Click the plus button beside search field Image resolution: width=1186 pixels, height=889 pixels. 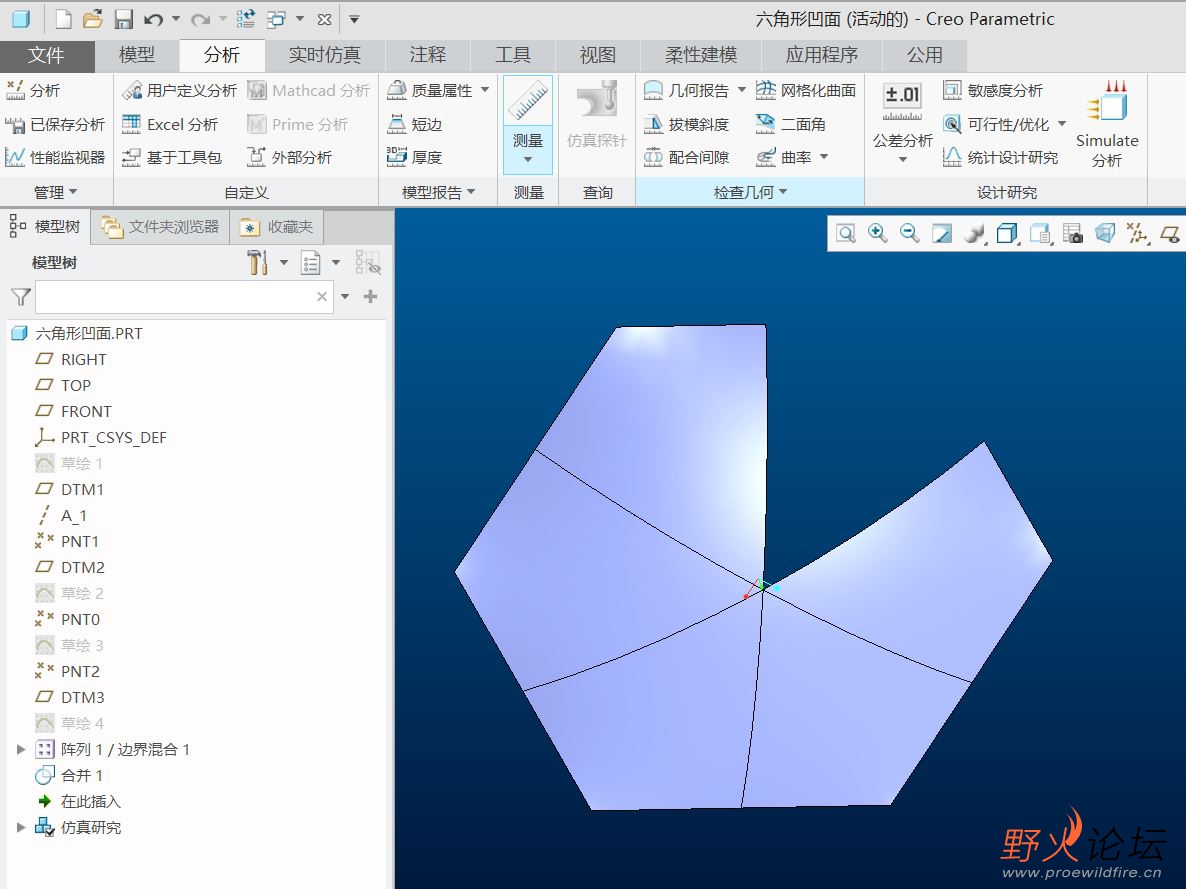coord(371,297)
